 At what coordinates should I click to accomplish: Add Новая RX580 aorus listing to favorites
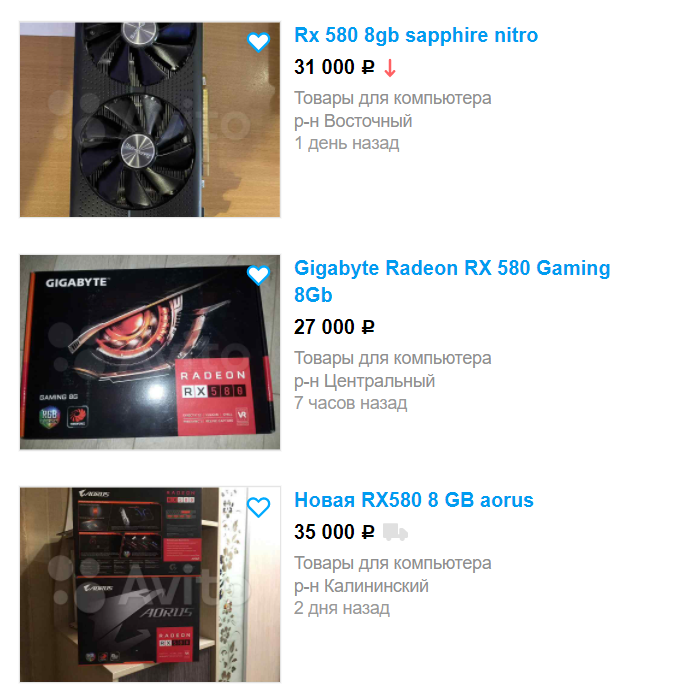point(258,507)
